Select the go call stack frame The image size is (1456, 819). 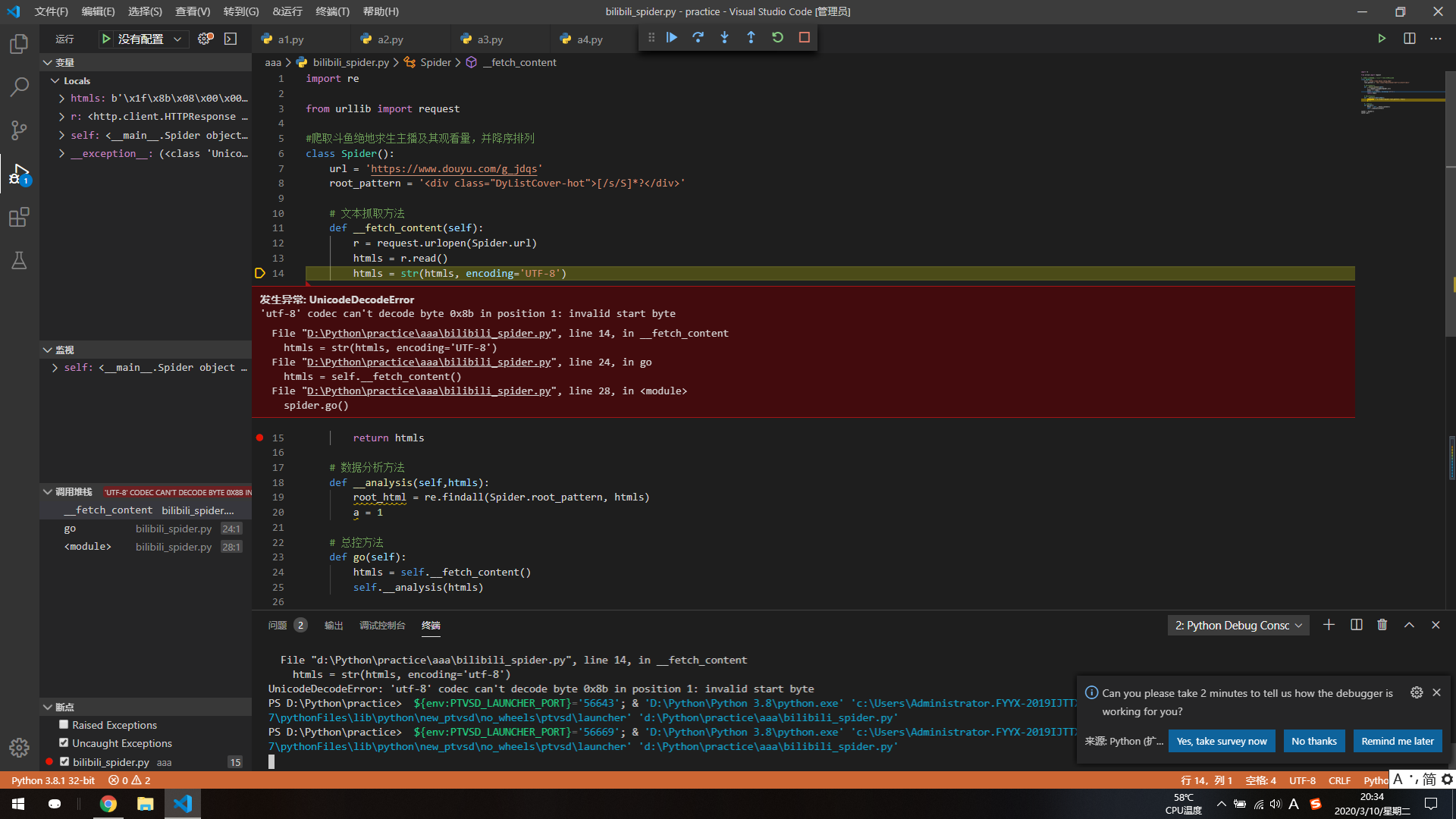coord(146,529)
